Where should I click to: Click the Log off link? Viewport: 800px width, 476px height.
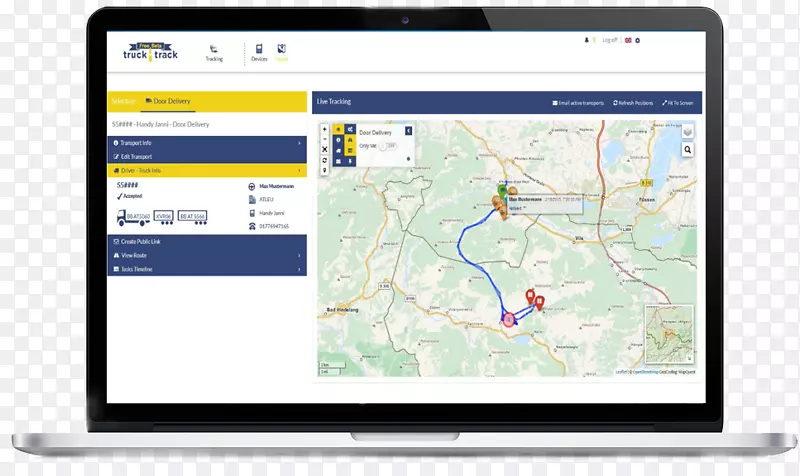tap(610, 41)
